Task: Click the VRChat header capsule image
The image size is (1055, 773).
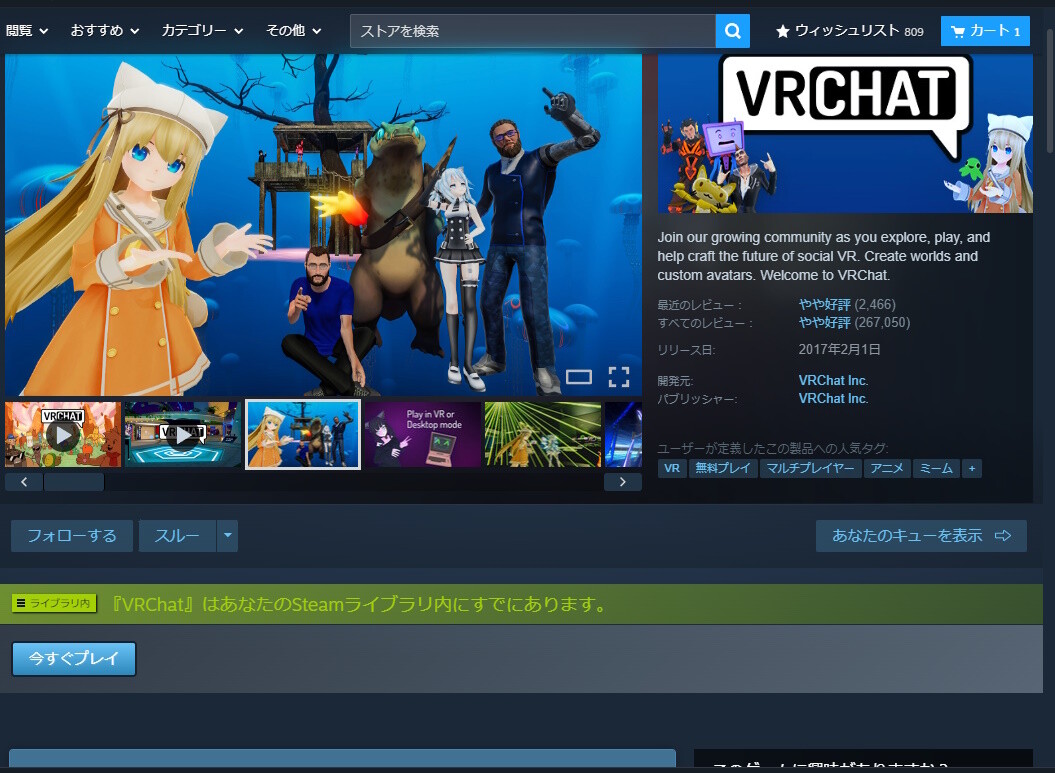Action: (x=845, y=134)
